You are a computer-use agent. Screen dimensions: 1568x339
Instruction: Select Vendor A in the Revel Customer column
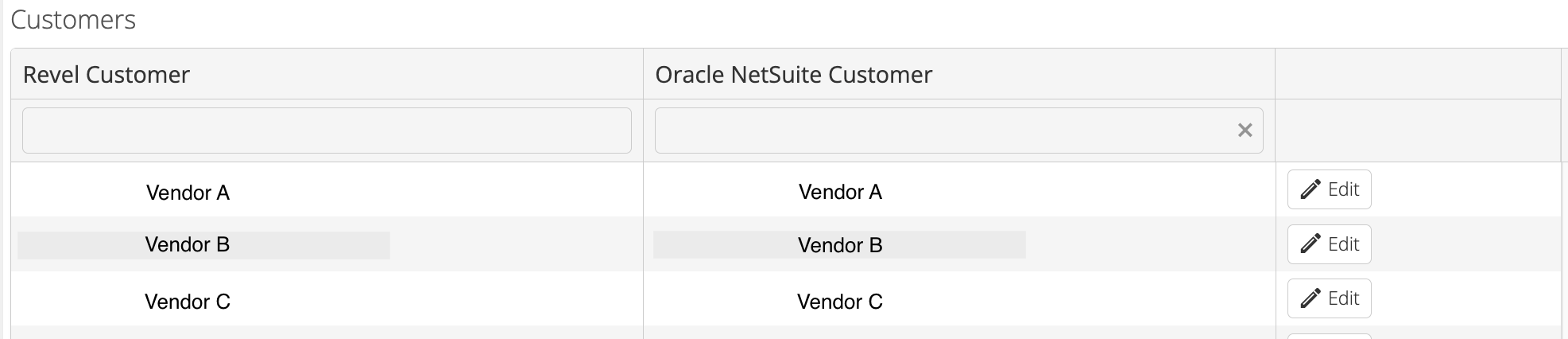pyautogui.click(x=188, y=193)
